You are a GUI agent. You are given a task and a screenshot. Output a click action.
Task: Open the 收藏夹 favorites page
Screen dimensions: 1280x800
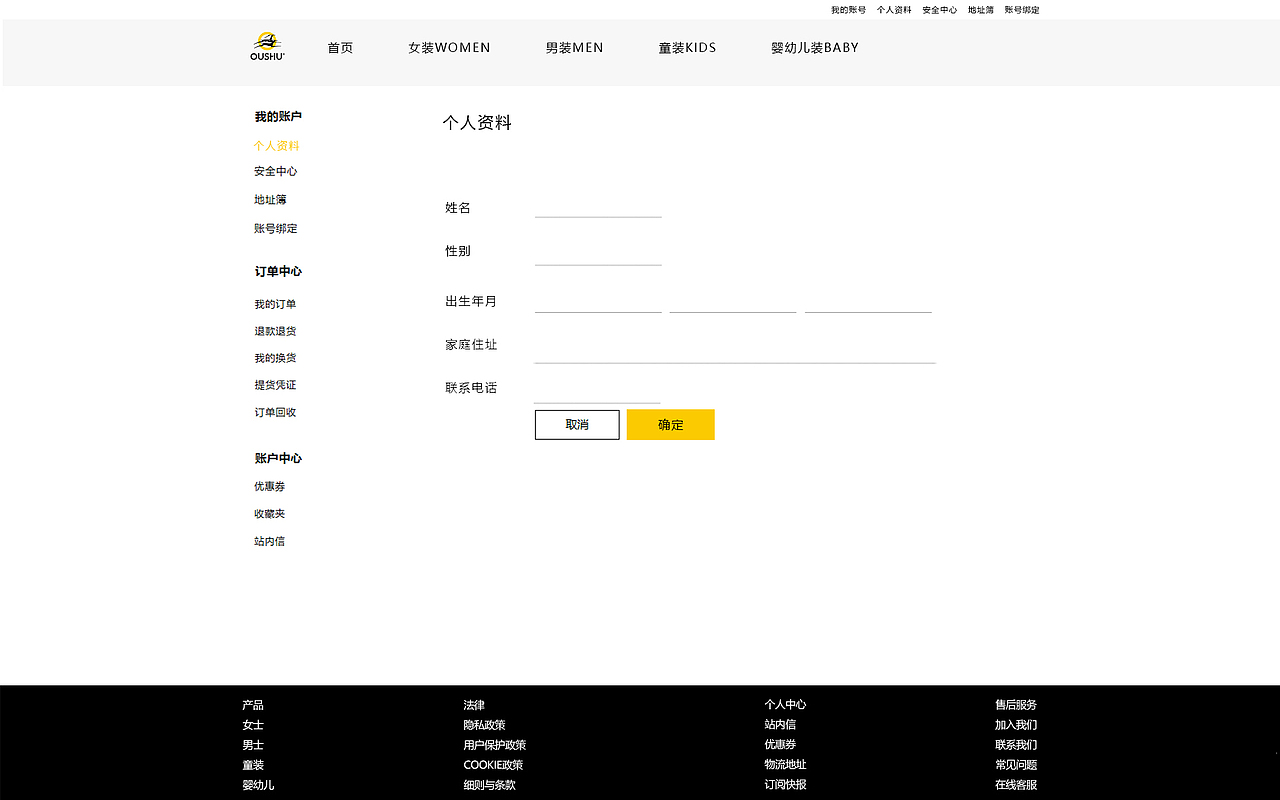269,513
